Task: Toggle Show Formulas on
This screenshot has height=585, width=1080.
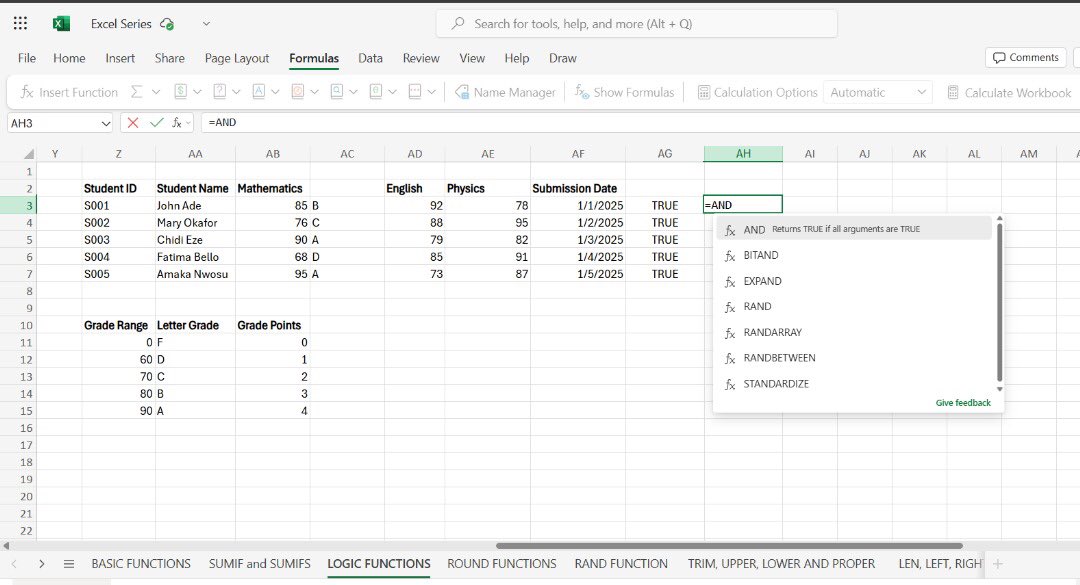Action: [624, 92]
